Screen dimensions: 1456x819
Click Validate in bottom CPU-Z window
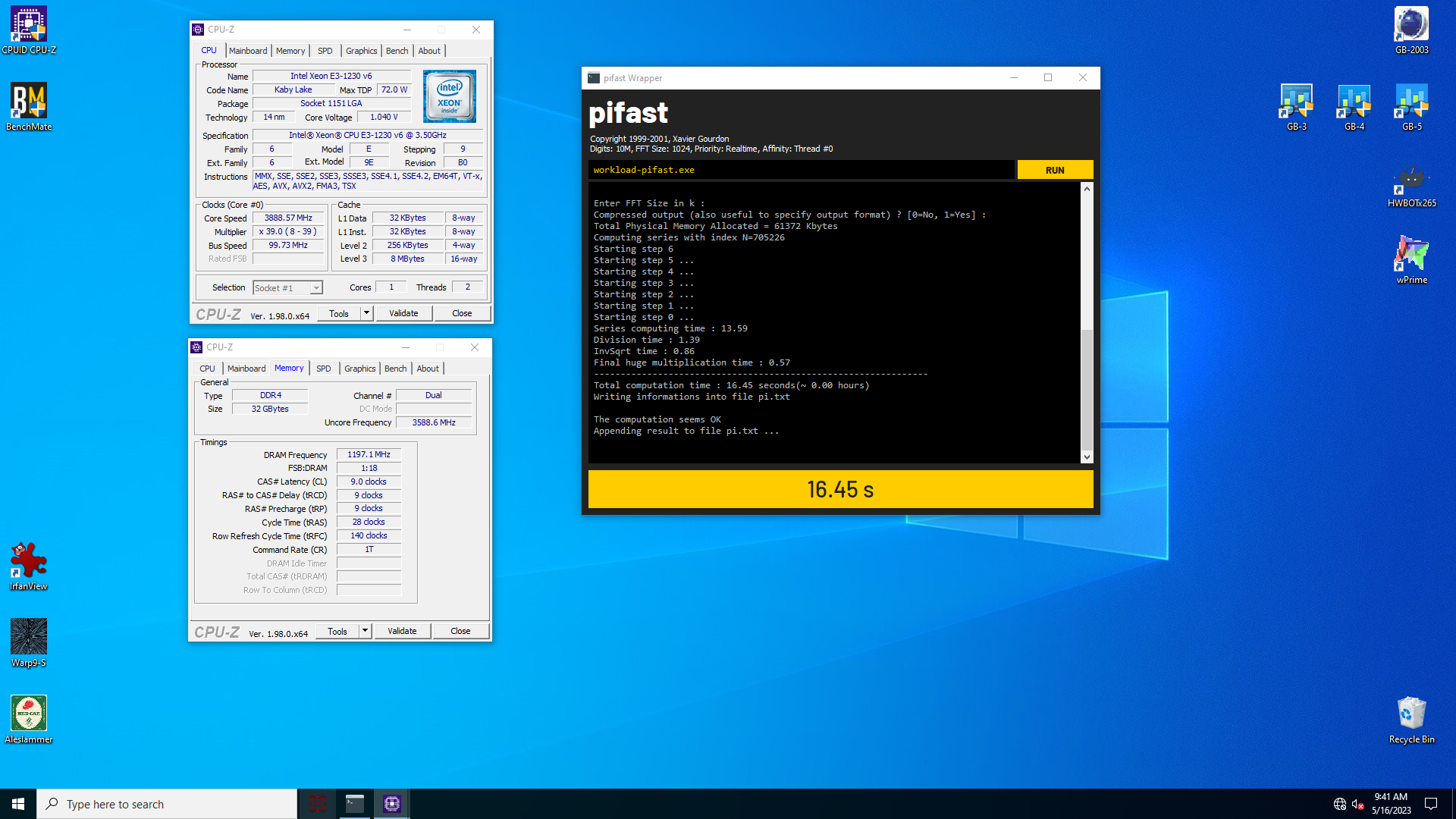tap(402, 631)
